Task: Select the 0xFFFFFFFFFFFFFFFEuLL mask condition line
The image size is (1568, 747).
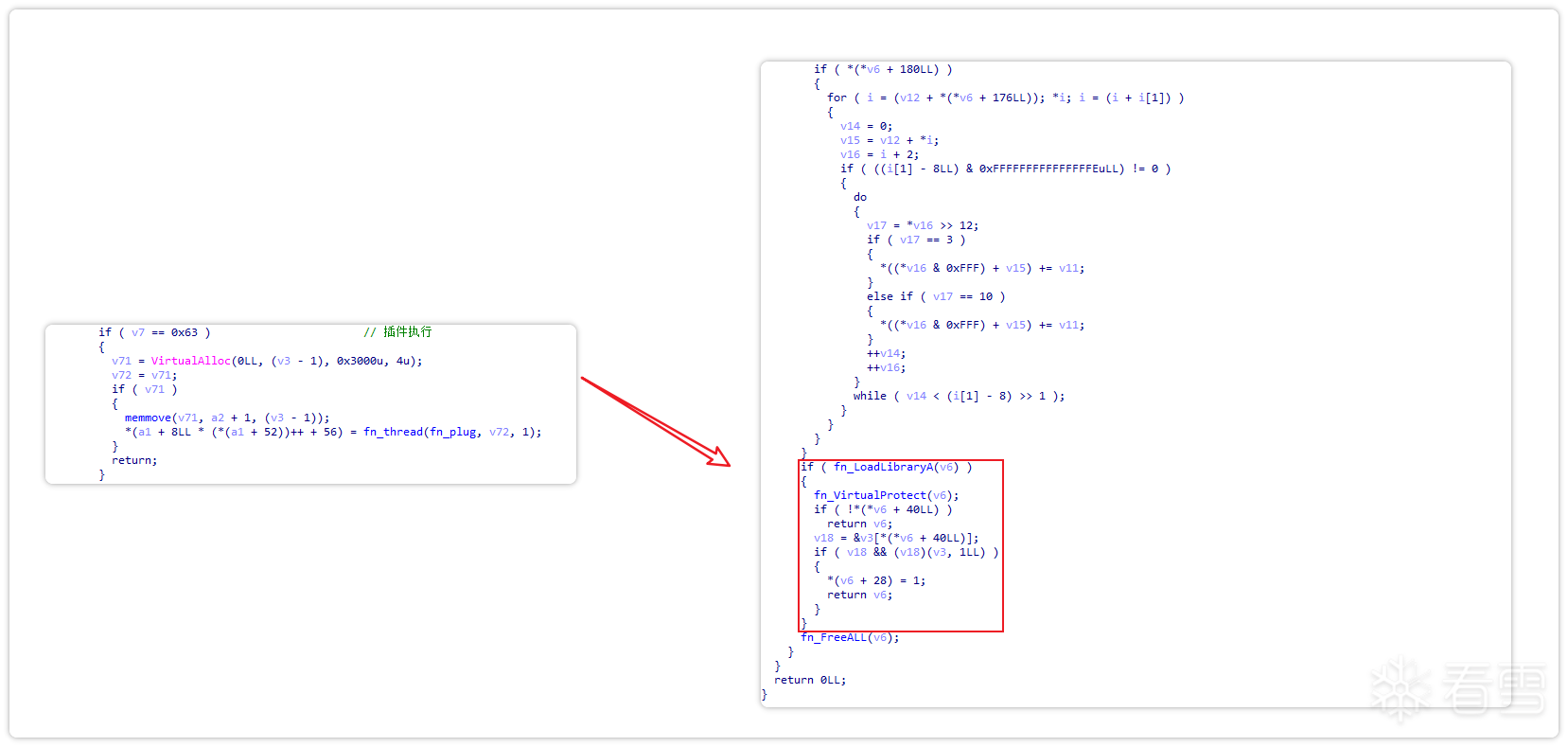Action: click(x=1005, y=169)
